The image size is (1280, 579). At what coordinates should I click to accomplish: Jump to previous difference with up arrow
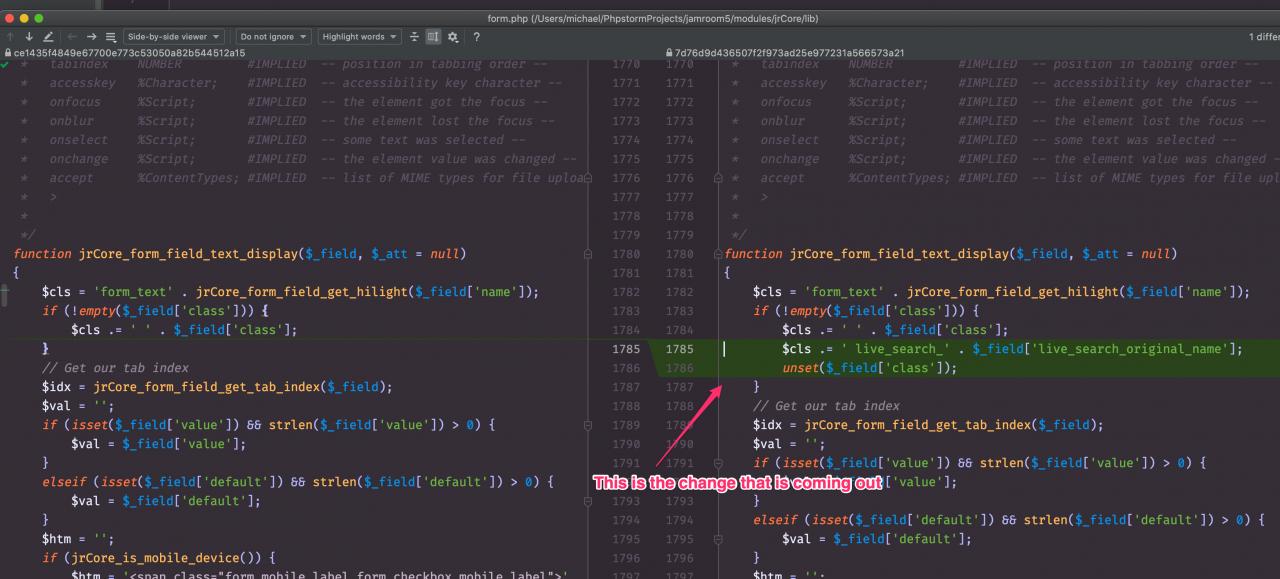tap(10, 37)
